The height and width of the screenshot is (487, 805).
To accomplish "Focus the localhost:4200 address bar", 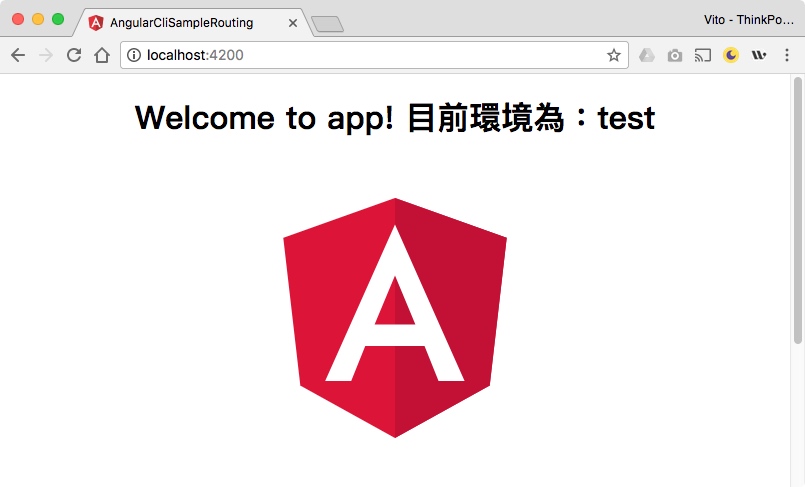I will click(374, 55).
